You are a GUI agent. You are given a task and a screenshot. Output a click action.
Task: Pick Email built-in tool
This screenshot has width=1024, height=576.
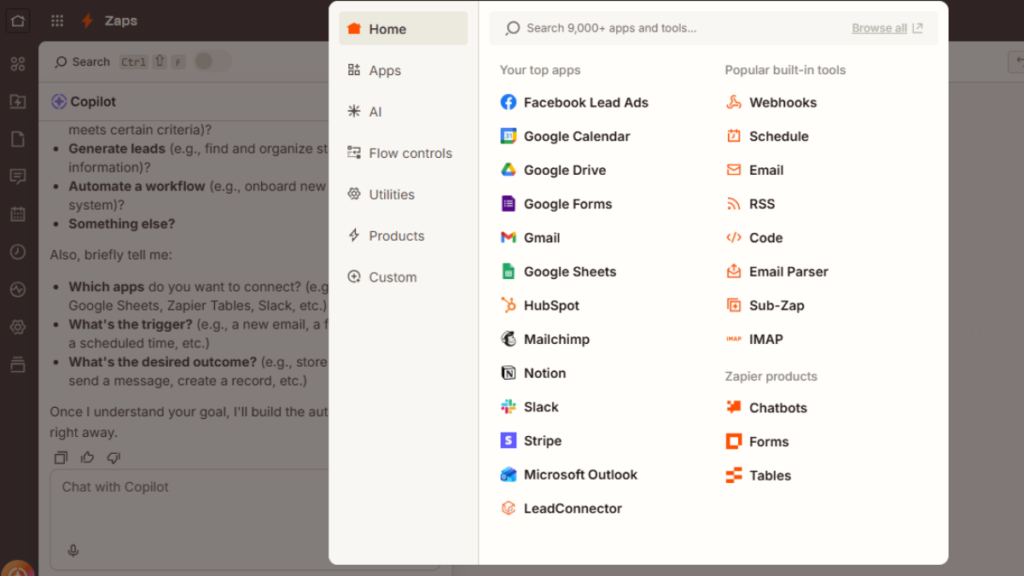pos(754,170)
